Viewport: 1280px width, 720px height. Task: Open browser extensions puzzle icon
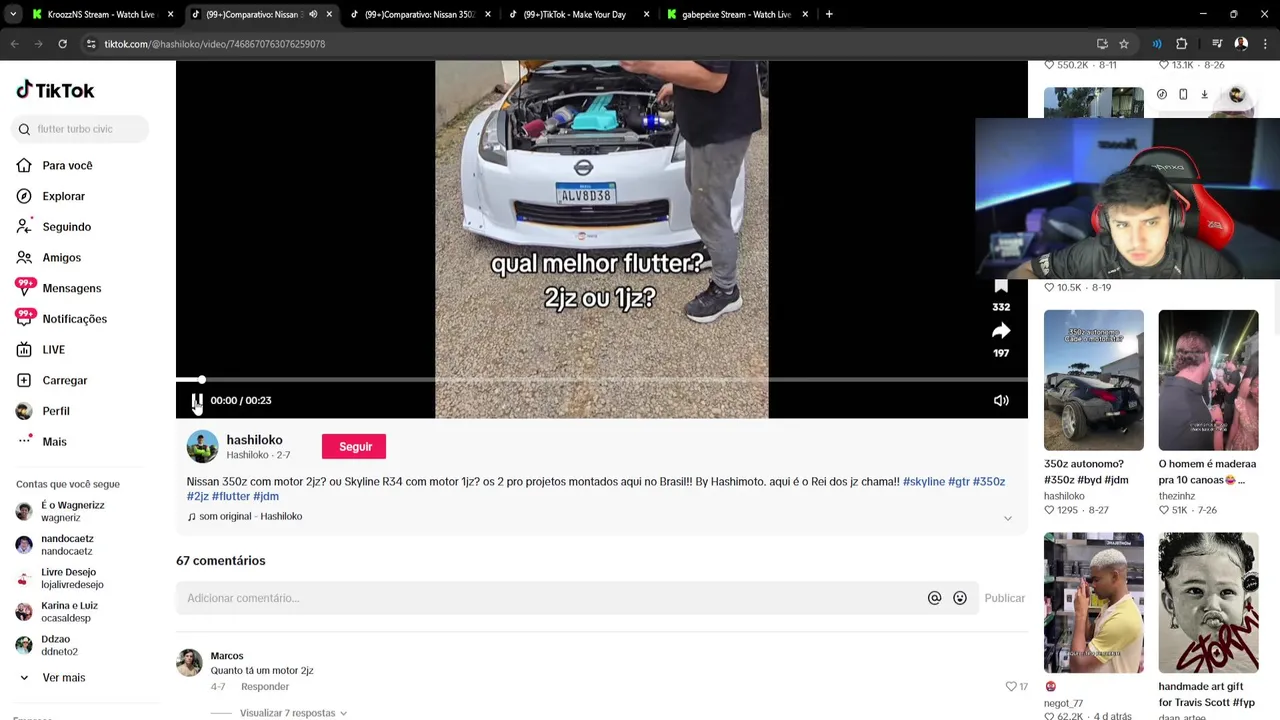click(x=1181, y=44)
